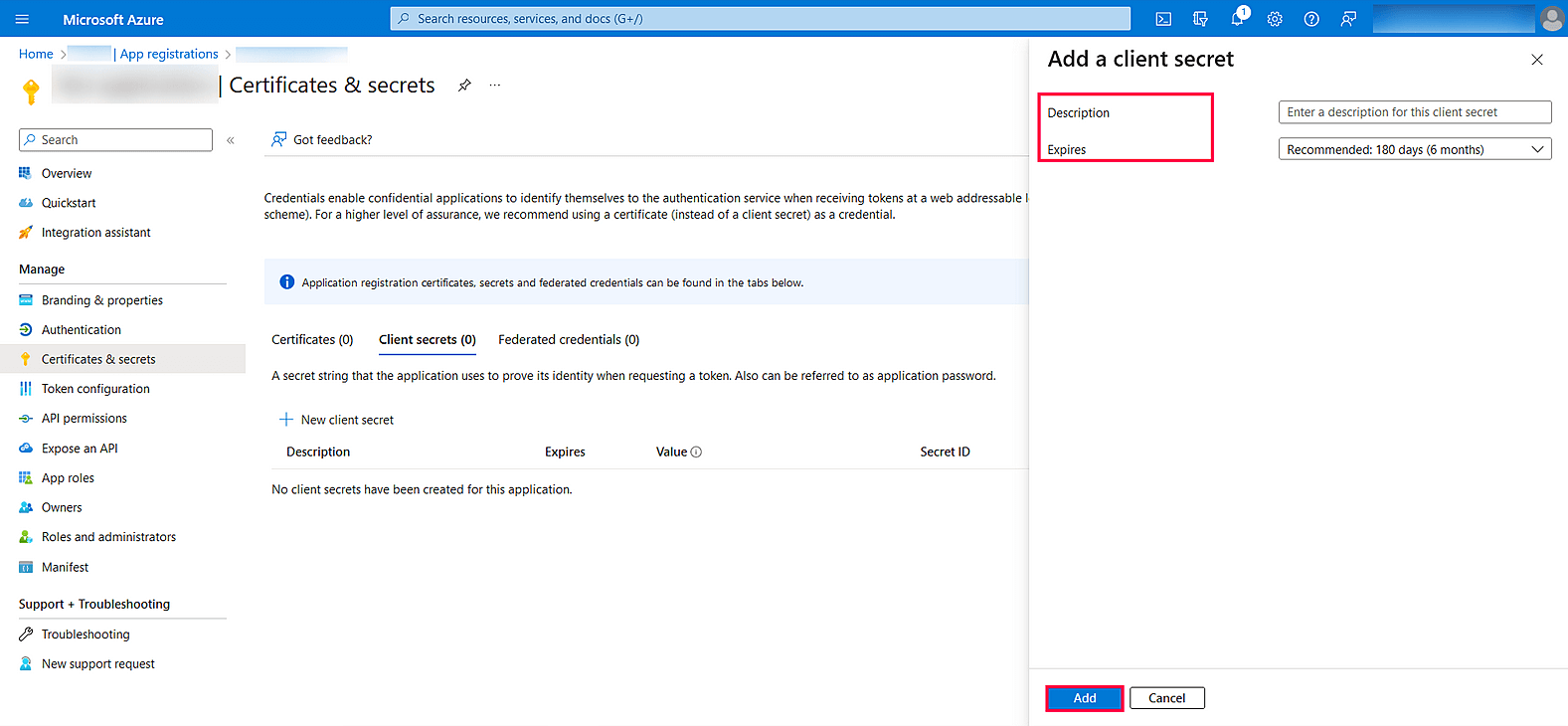The height and width of the screenshot is (726, 1568).
Task: Click the Cancel button
Action: (1167, 698)
